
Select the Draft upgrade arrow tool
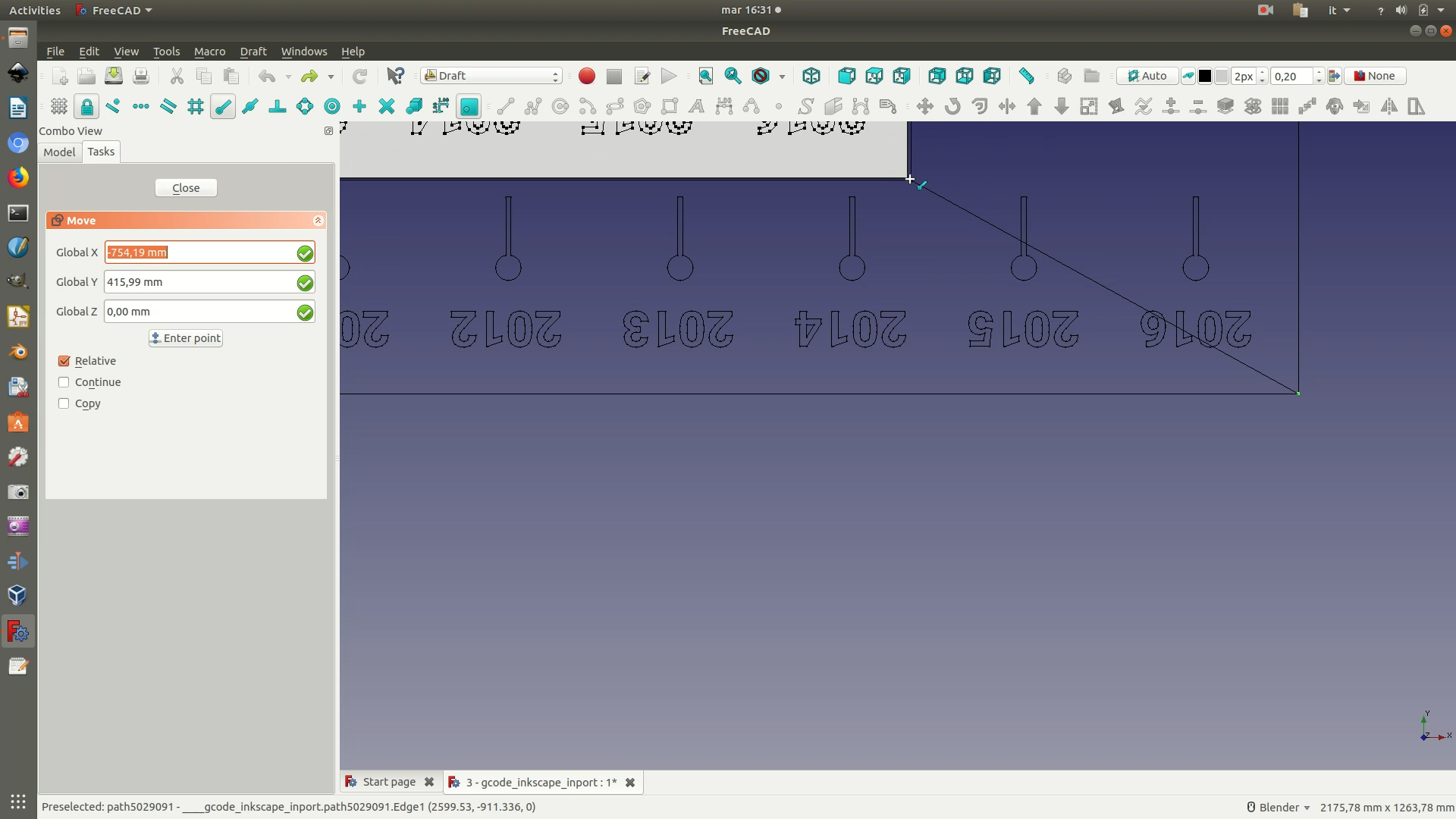tap(1034, 106)
